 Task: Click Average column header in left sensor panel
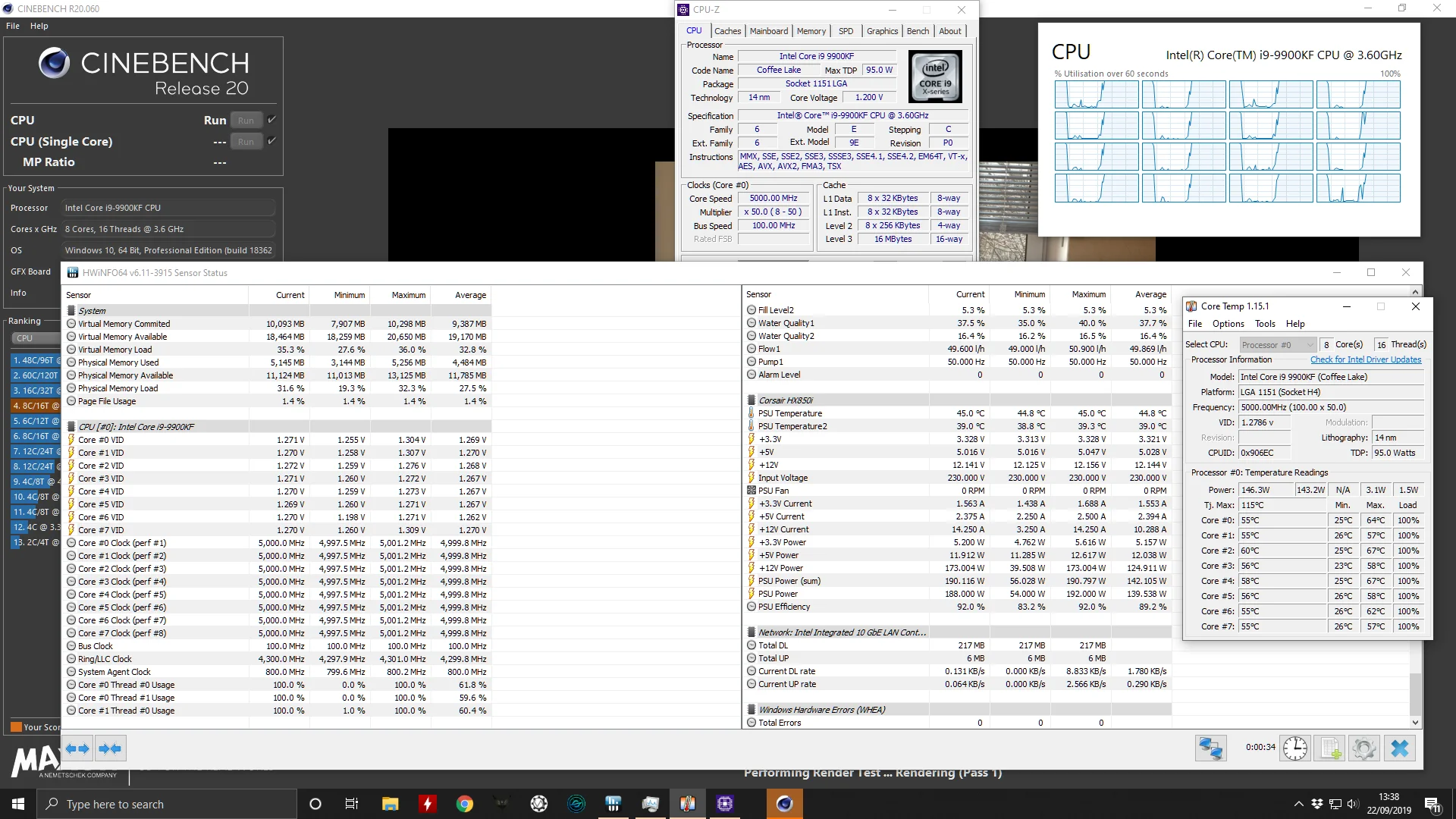tap(470, 295)
